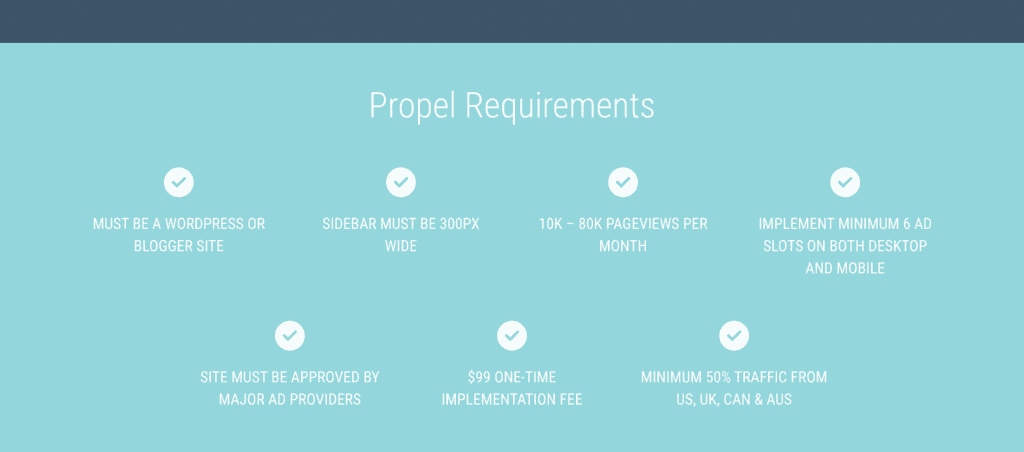
Task: Click the checkmark above minimum 6 ad slots
Action: (845, 182)
